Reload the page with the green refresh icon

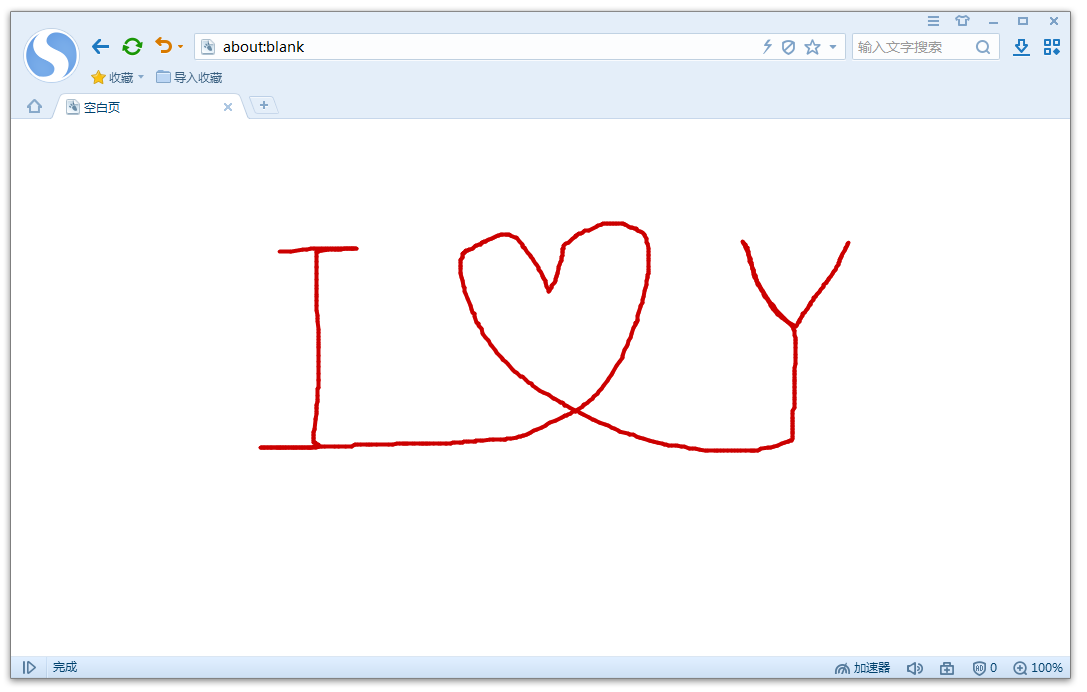132,46
